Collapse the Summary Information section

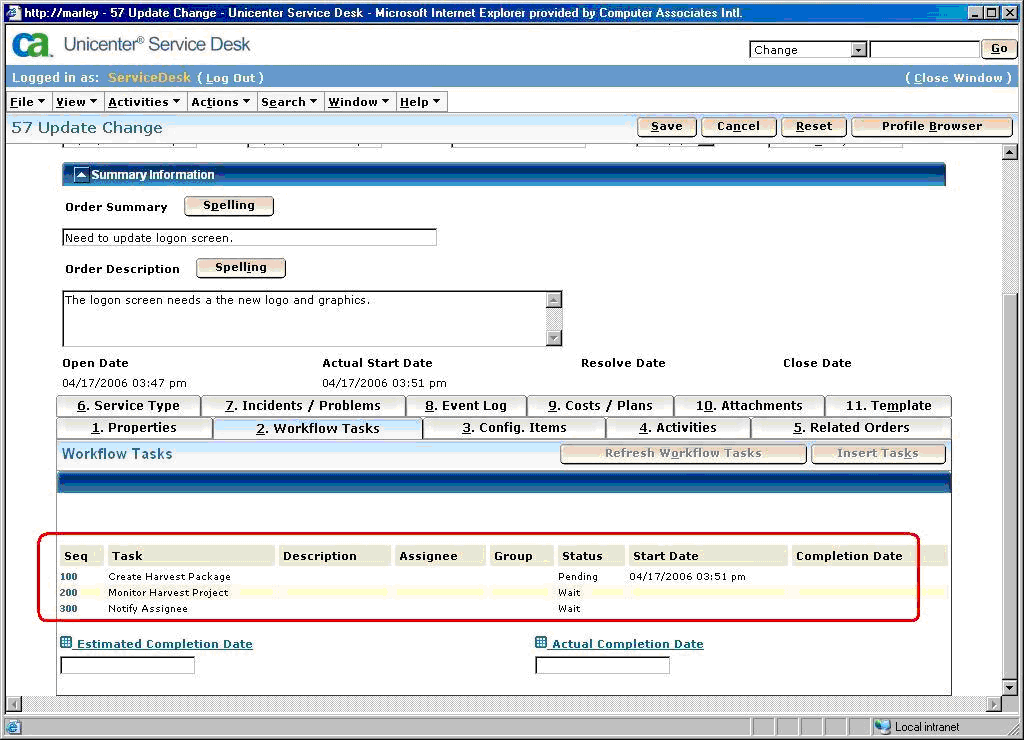point(81,175)
